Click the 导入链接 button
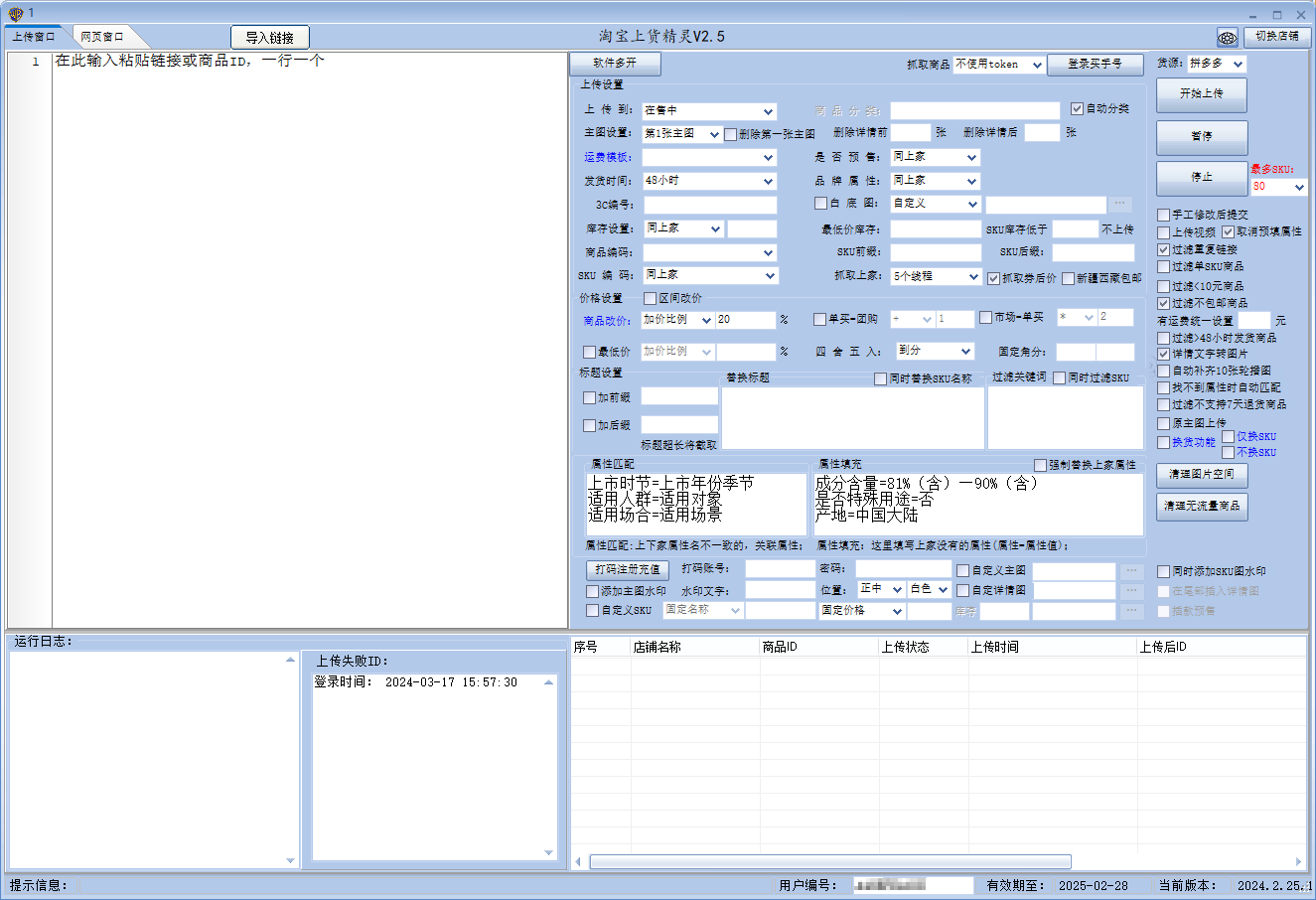This screenshot has height=900, width=1316. click(270, 38)
